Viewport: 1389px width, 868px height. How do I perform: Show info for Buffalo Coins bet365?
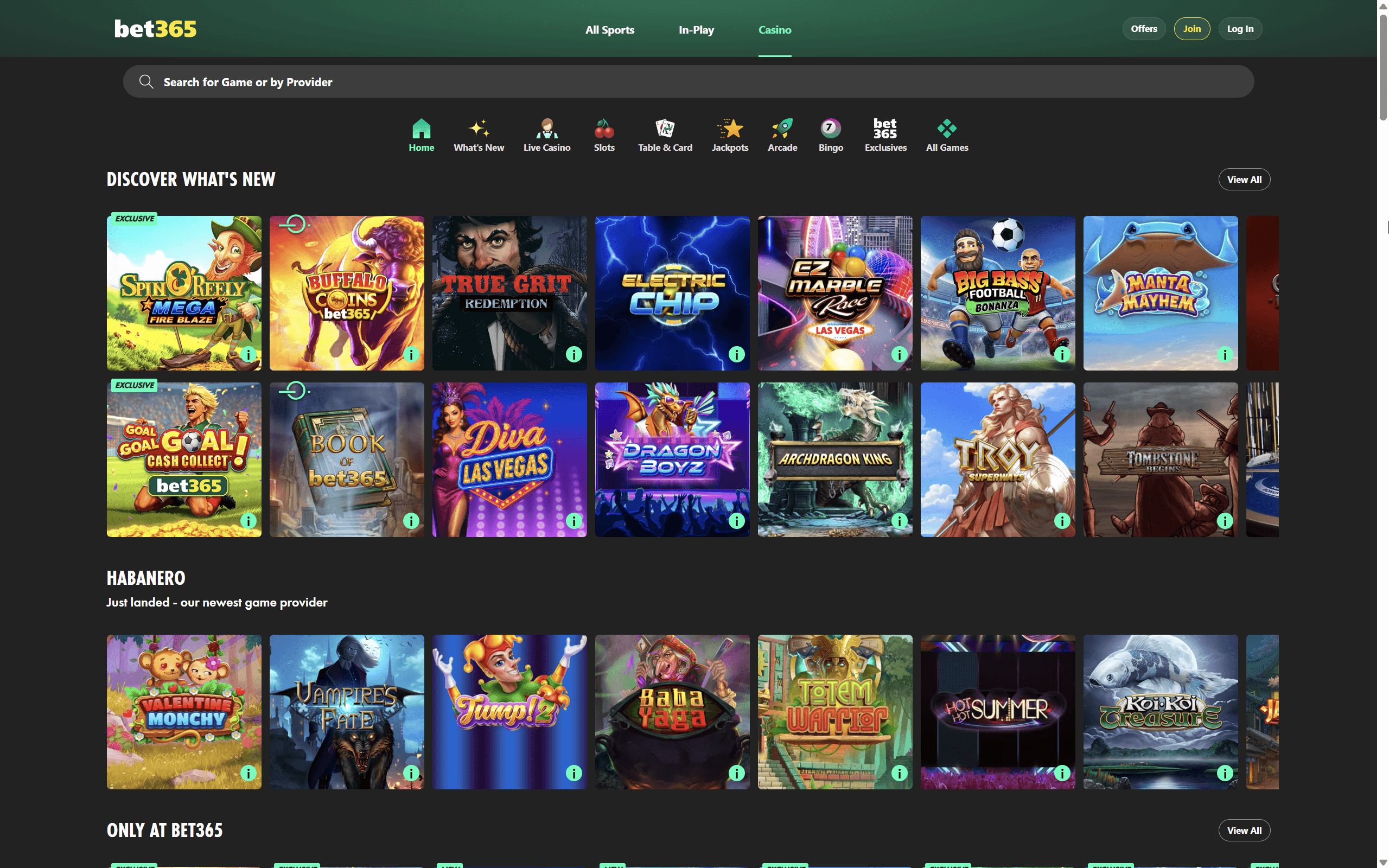coord(411,354)
